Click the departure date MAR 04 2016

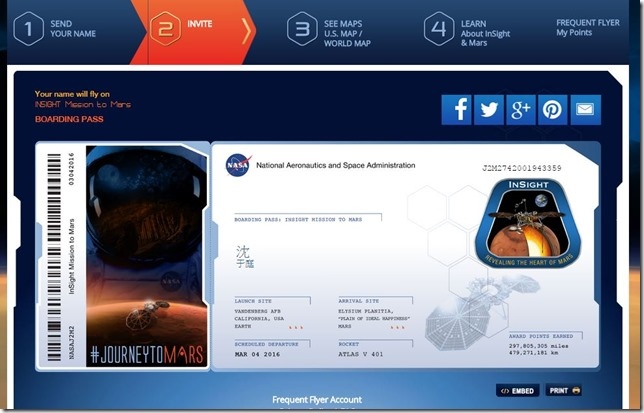click(258, 354)
